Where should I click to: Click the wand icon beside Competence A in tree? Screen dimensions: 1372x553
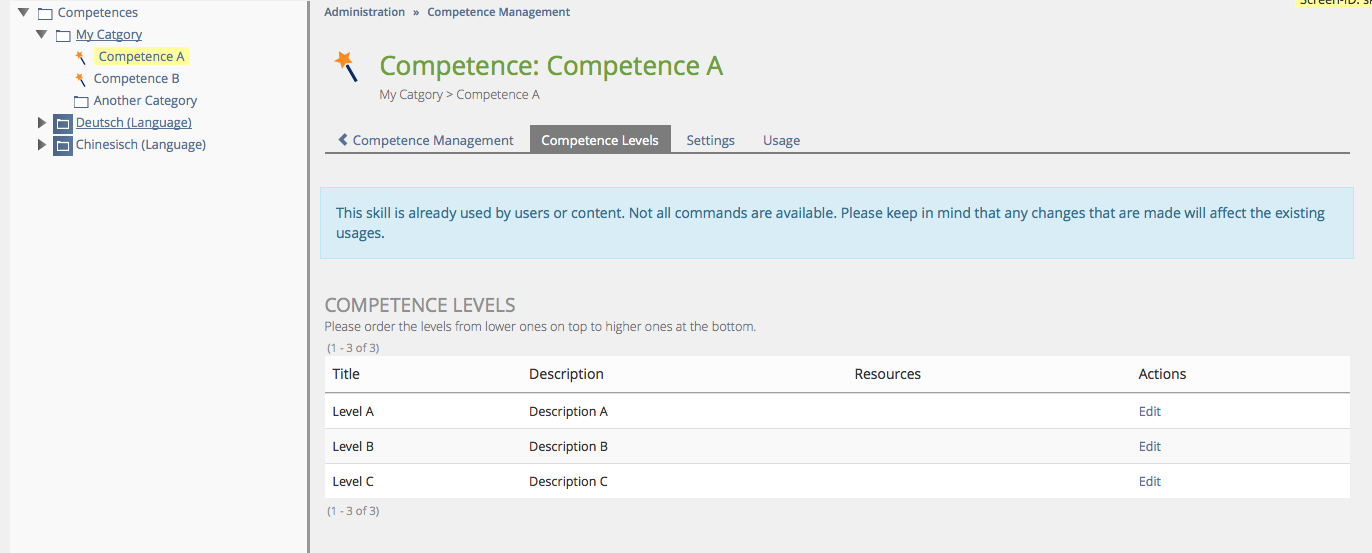(81, 57)
